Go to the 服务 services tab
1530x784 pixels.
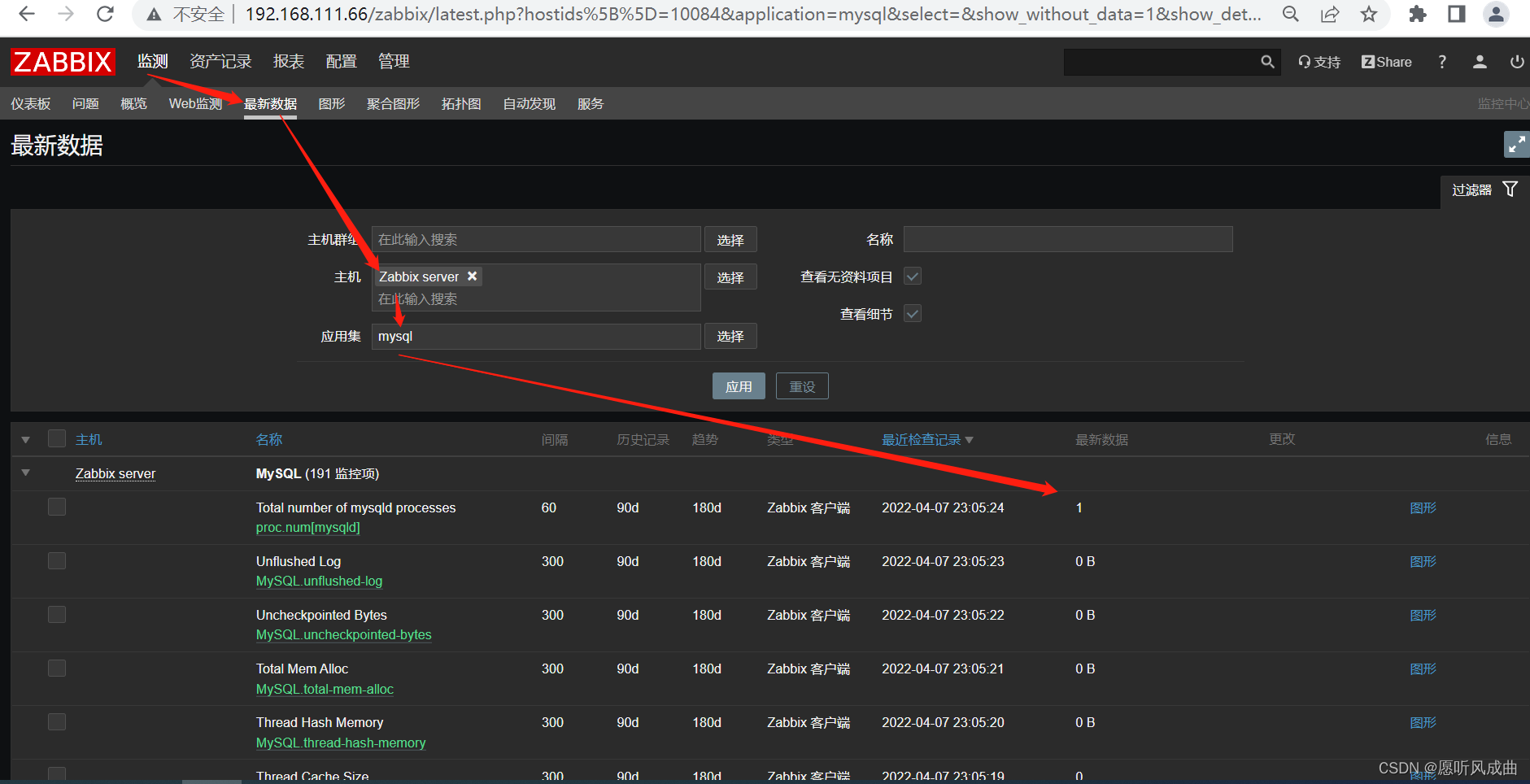click(x=591, y=103)
